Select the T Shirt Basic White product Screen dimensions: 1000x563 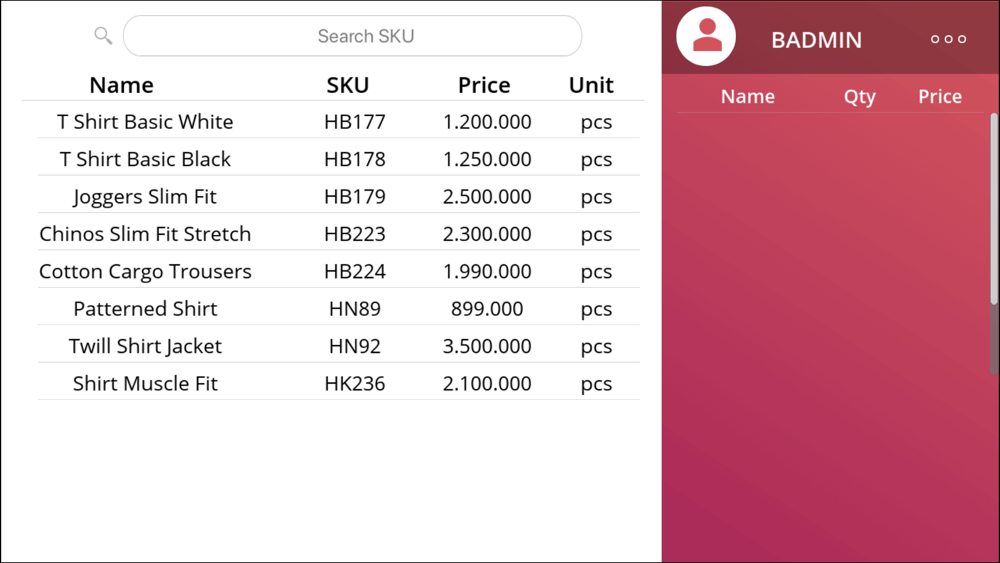click(339, 121)
